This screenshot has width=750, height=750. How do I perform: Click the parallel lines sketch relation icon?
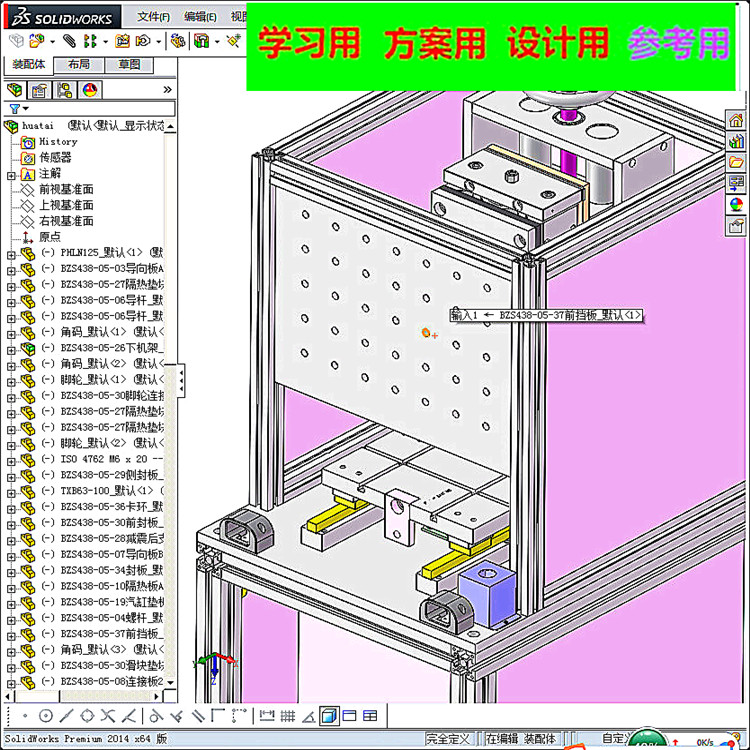[198, 716]
